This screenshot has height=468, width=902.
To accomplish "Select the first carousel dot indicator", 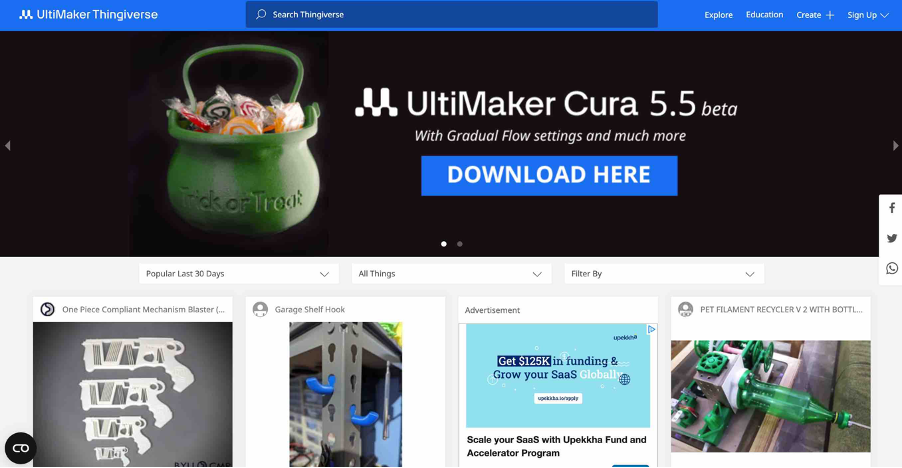I will pyautogui.click(x=444, y=244).
